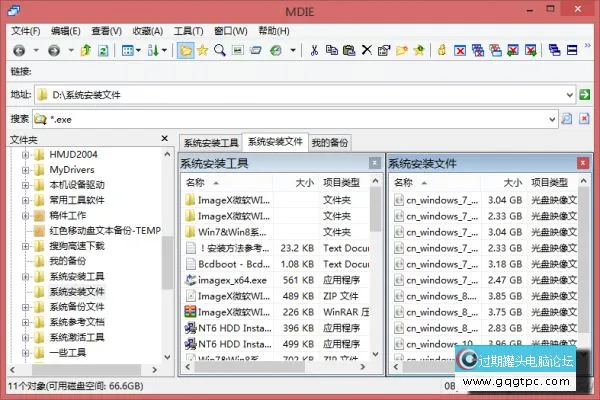Close all windows toolbar icon
This screenshot has height=400, width=600.
coord(478,50)
